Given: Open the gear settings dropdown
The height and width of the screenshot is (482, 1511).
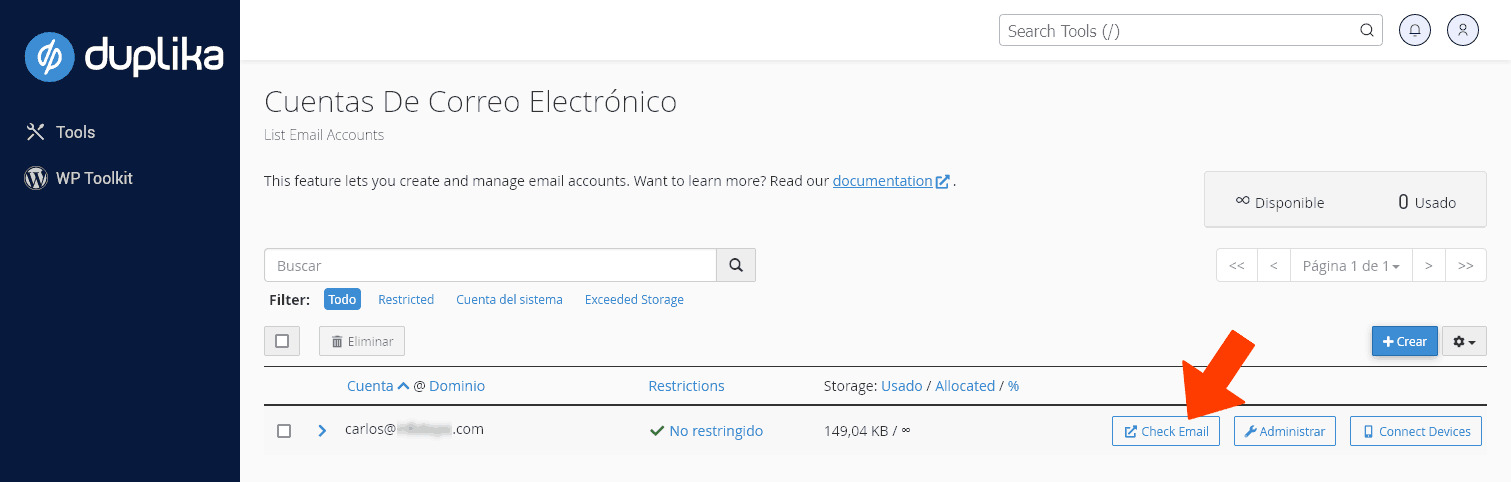Looking at the screenshot, I should (x=1464, y=341).
